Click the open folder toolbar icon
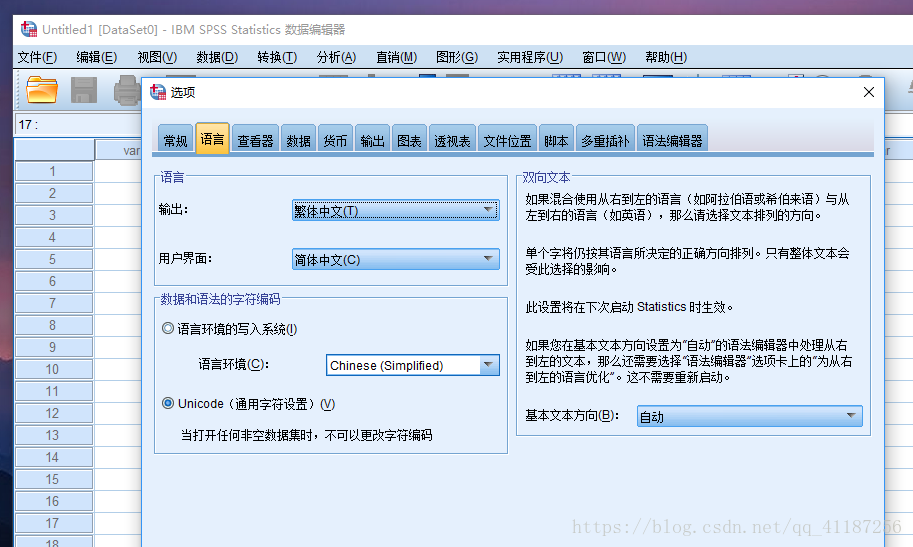913x547 pixels. [x=42, y=90]
